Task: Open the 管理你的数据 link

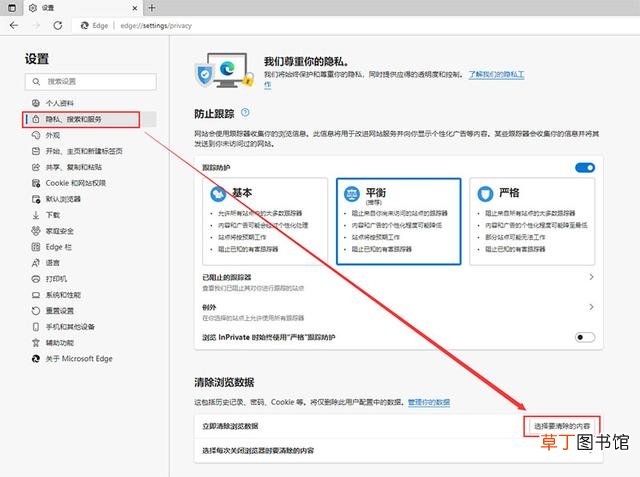Action: click(x=429, y=402)
